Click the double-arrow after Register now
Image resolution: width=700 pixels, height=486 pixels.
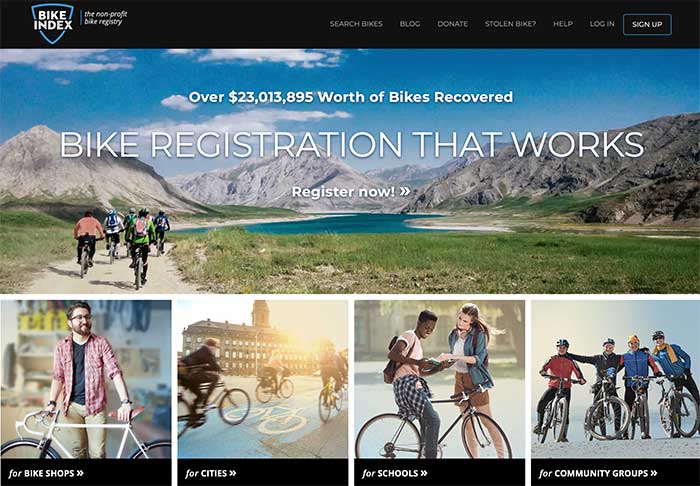405,191
